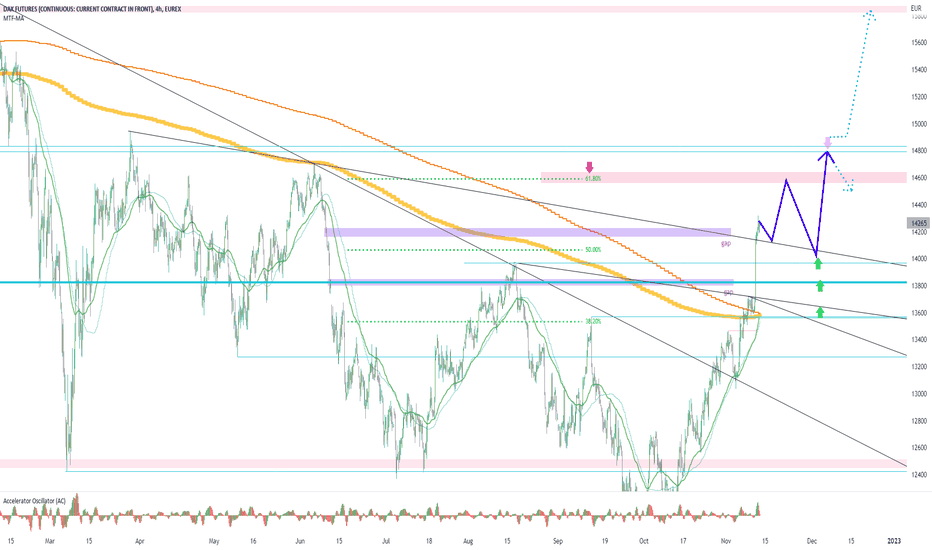
Task: Click the Dec date on time axis
Action: (812, 541)
